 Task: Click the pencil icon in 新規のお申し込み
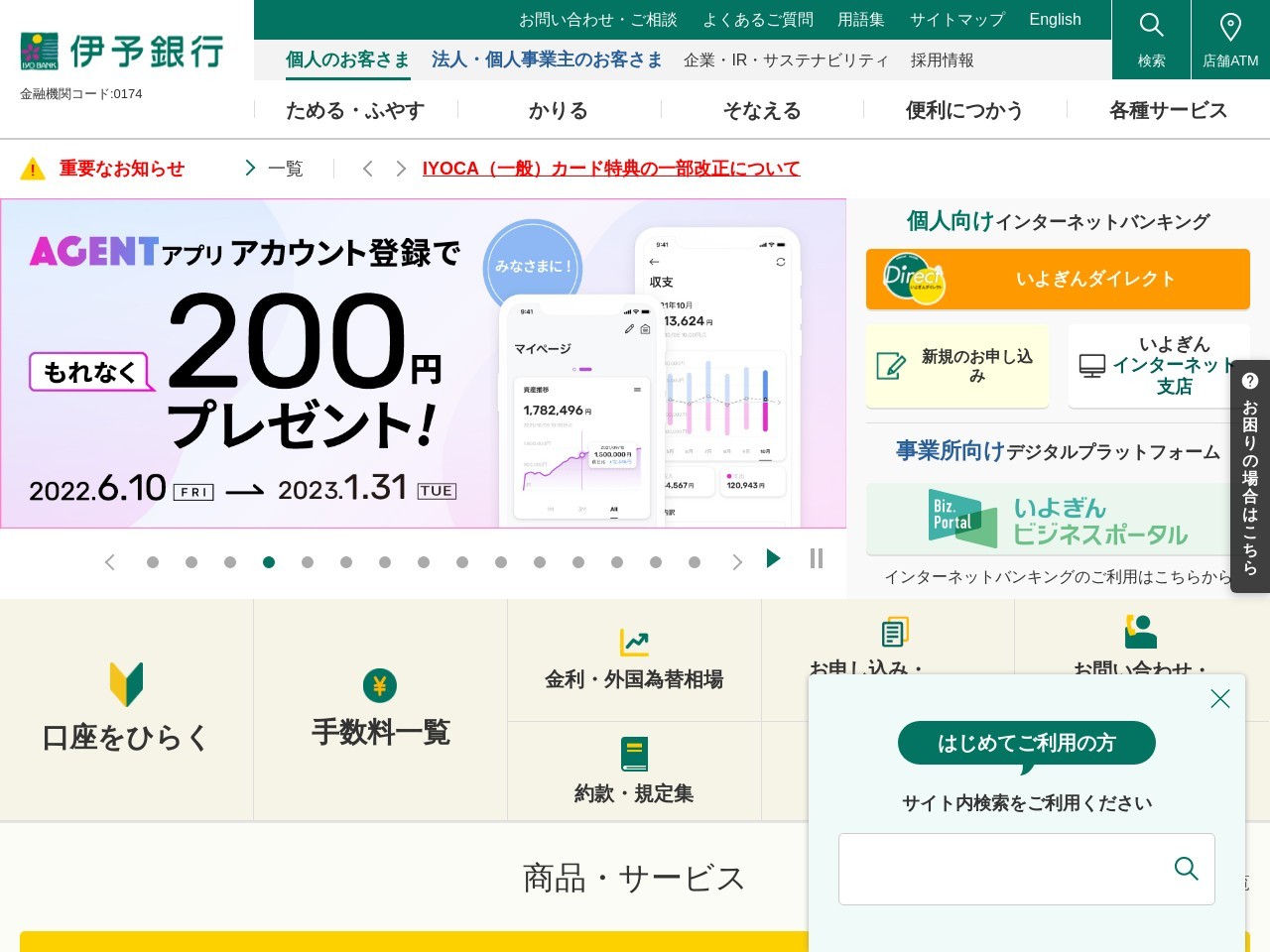point(891,366)
